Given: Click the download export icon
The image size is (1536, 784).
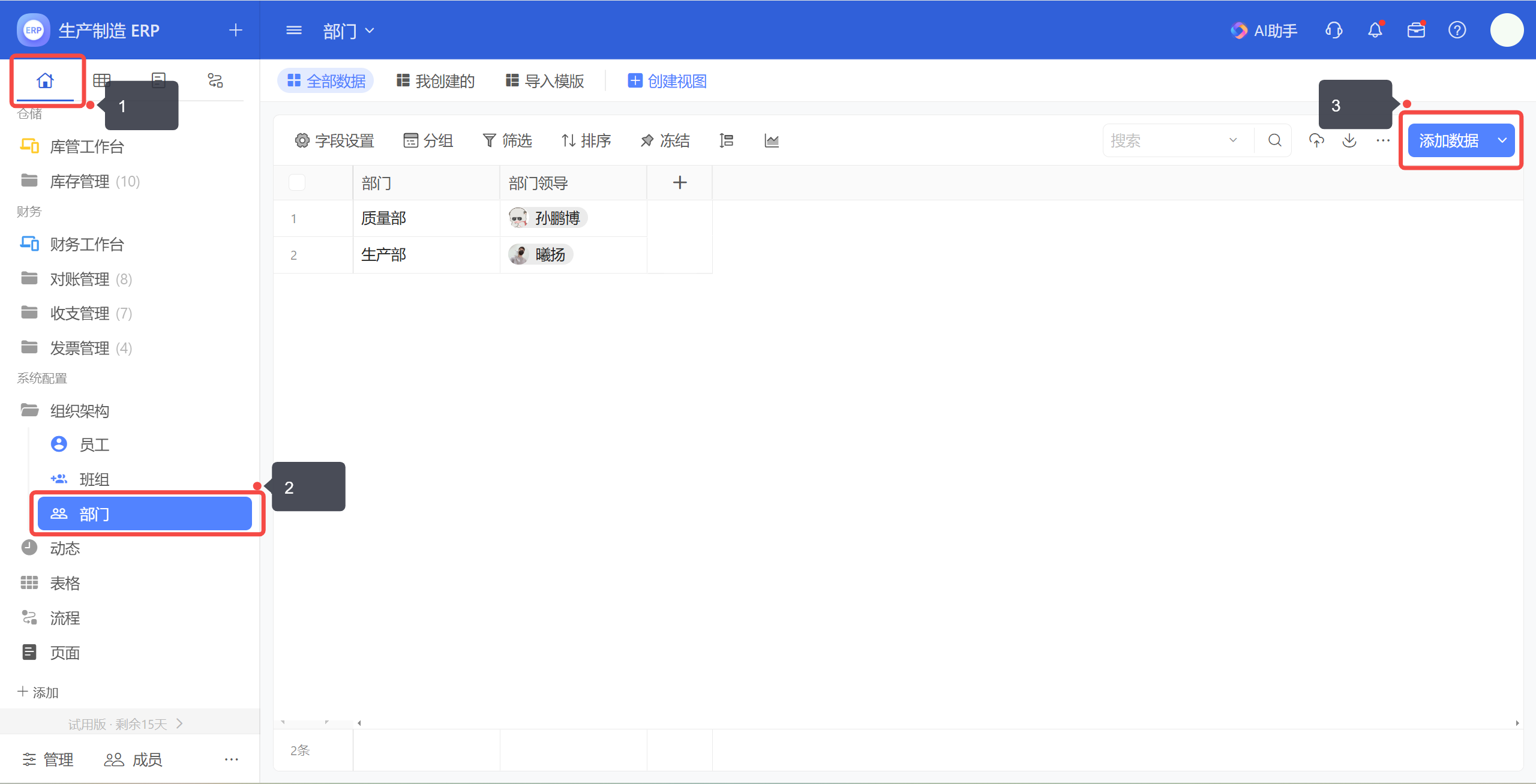Looking at the screenshot, I should click(1349, 140).
